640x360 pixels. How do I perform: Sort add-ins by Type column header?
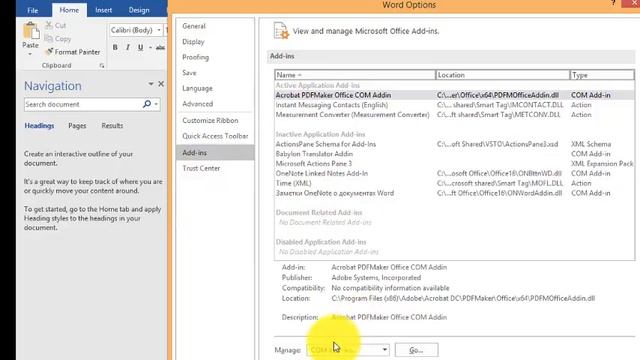tap(602, 75)
